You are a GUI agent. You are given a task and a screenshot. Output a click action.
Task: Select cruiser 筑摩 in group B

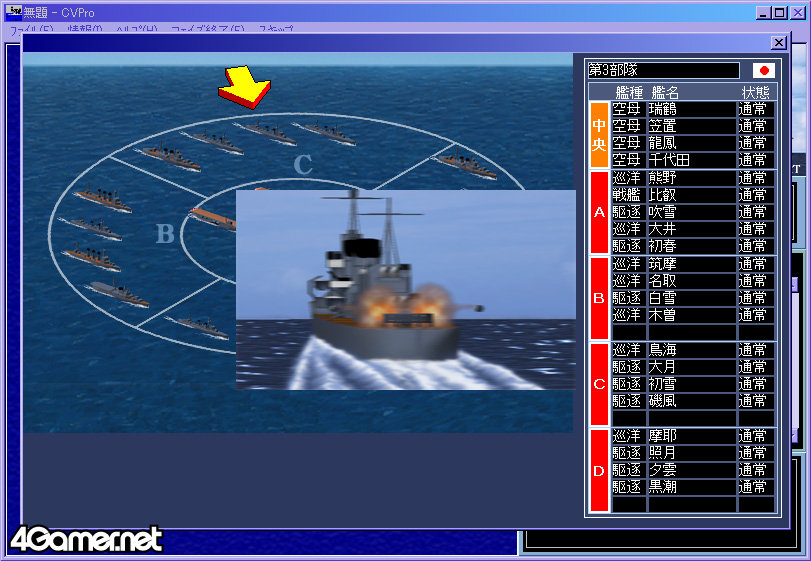(693, 264)
